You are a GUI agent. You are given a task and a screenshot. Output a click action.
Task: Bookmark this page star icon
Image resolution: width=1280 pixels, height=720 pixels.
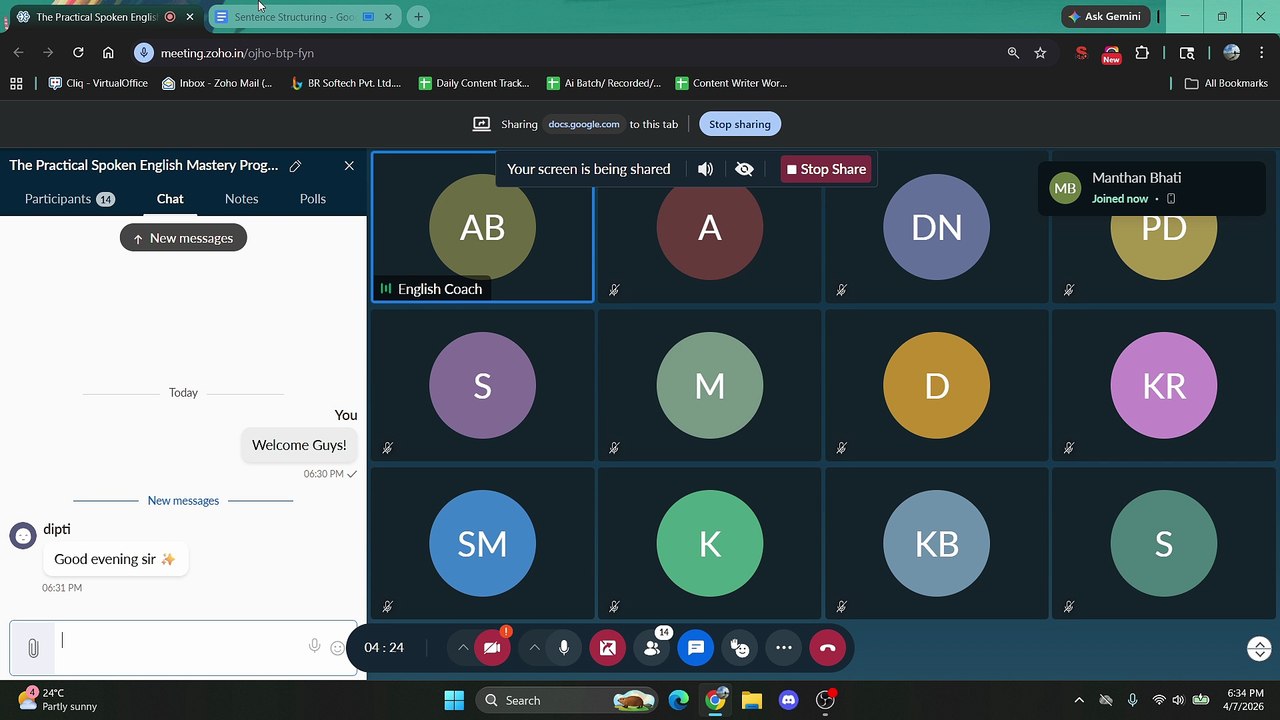(1040, 53)
